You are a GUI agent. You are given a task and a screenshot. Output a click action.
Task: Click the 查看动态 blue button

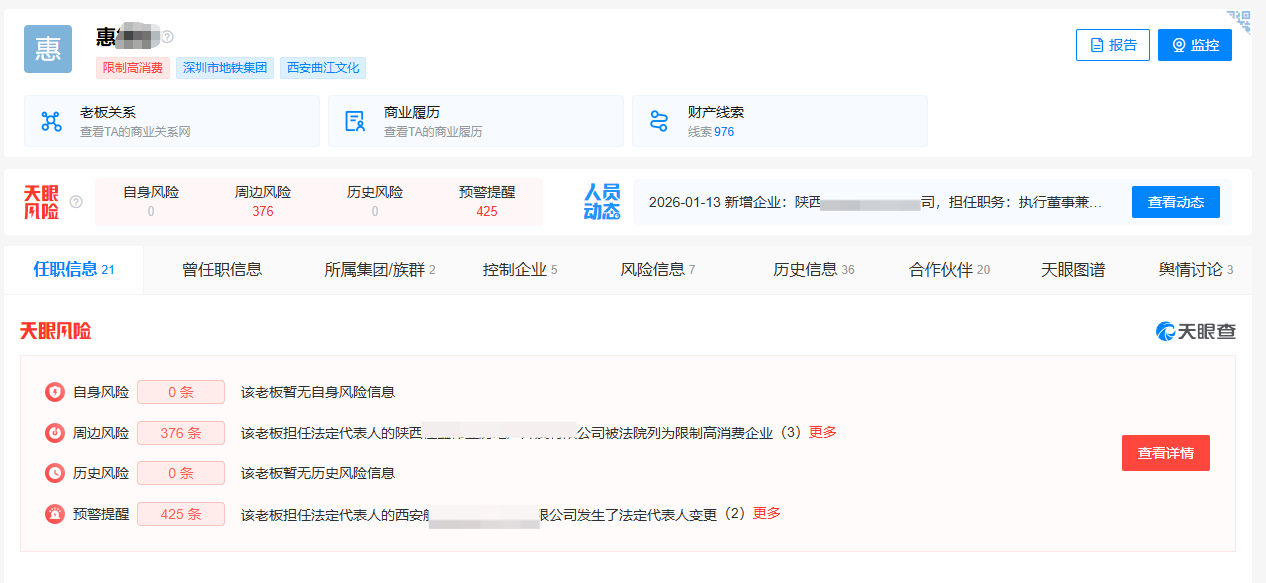click(1175, 201)
